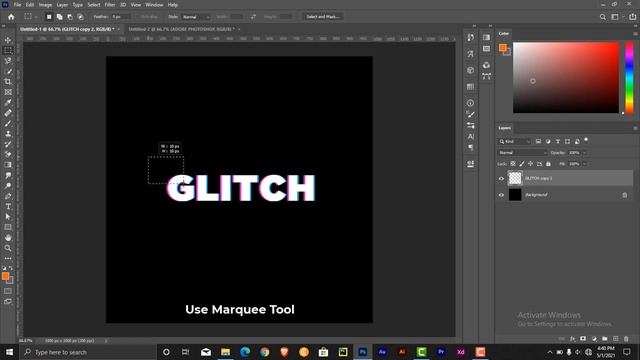The width and height of the screenshot is (640, 360).
Task: Choose Add to selection mode
Action: (60, 17)
